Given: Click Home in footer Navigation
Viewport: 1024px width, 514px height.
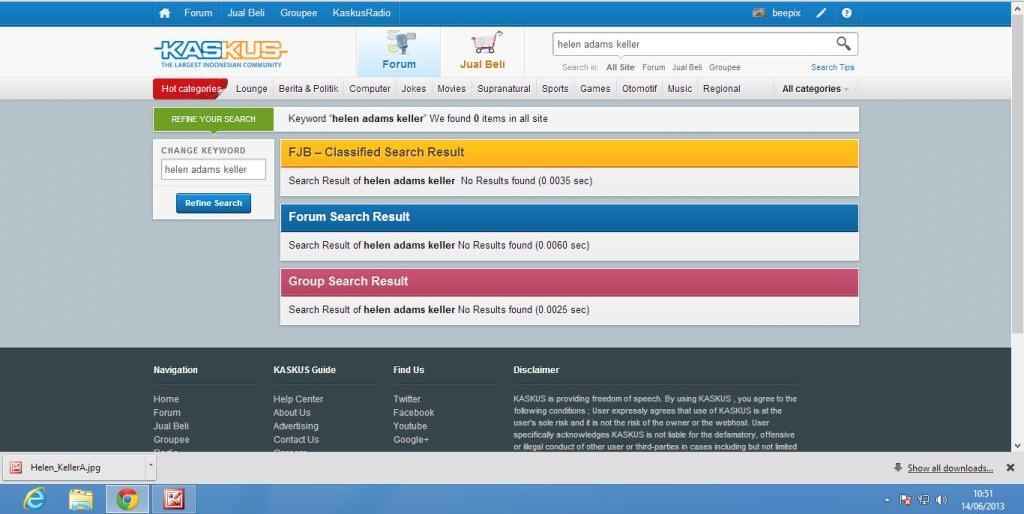Looking at the screenshot, I should tap(166, 399).
